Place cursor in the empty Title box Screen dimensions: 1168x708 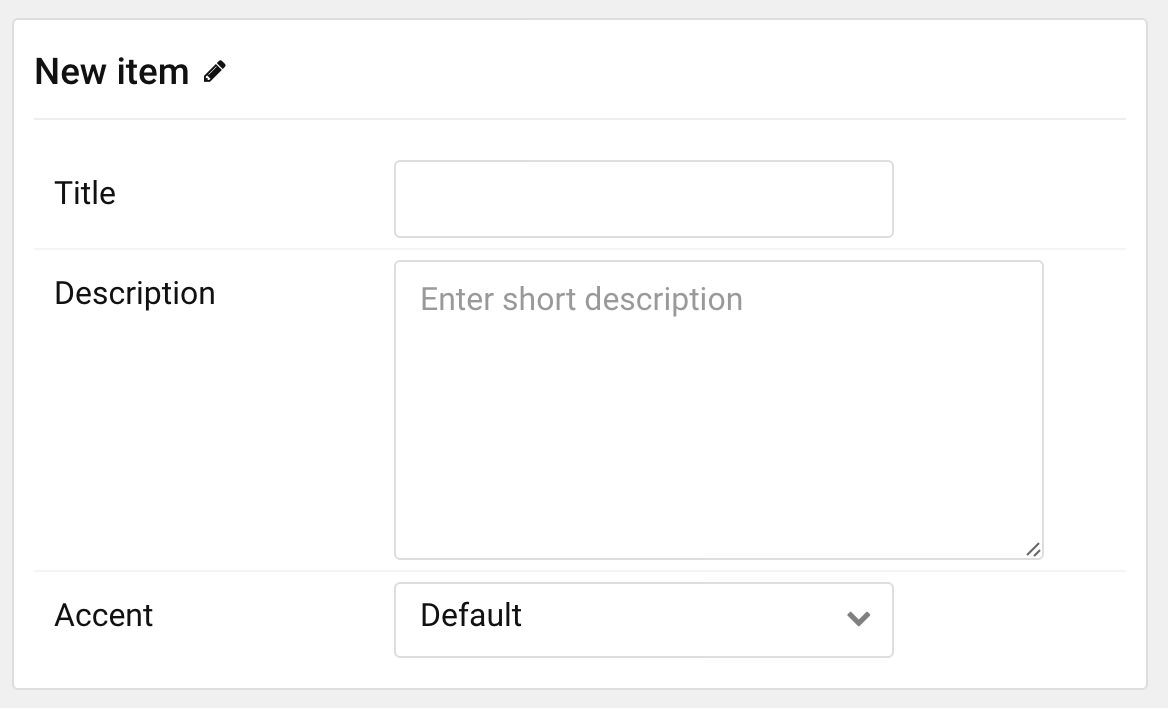click(644, 199)
